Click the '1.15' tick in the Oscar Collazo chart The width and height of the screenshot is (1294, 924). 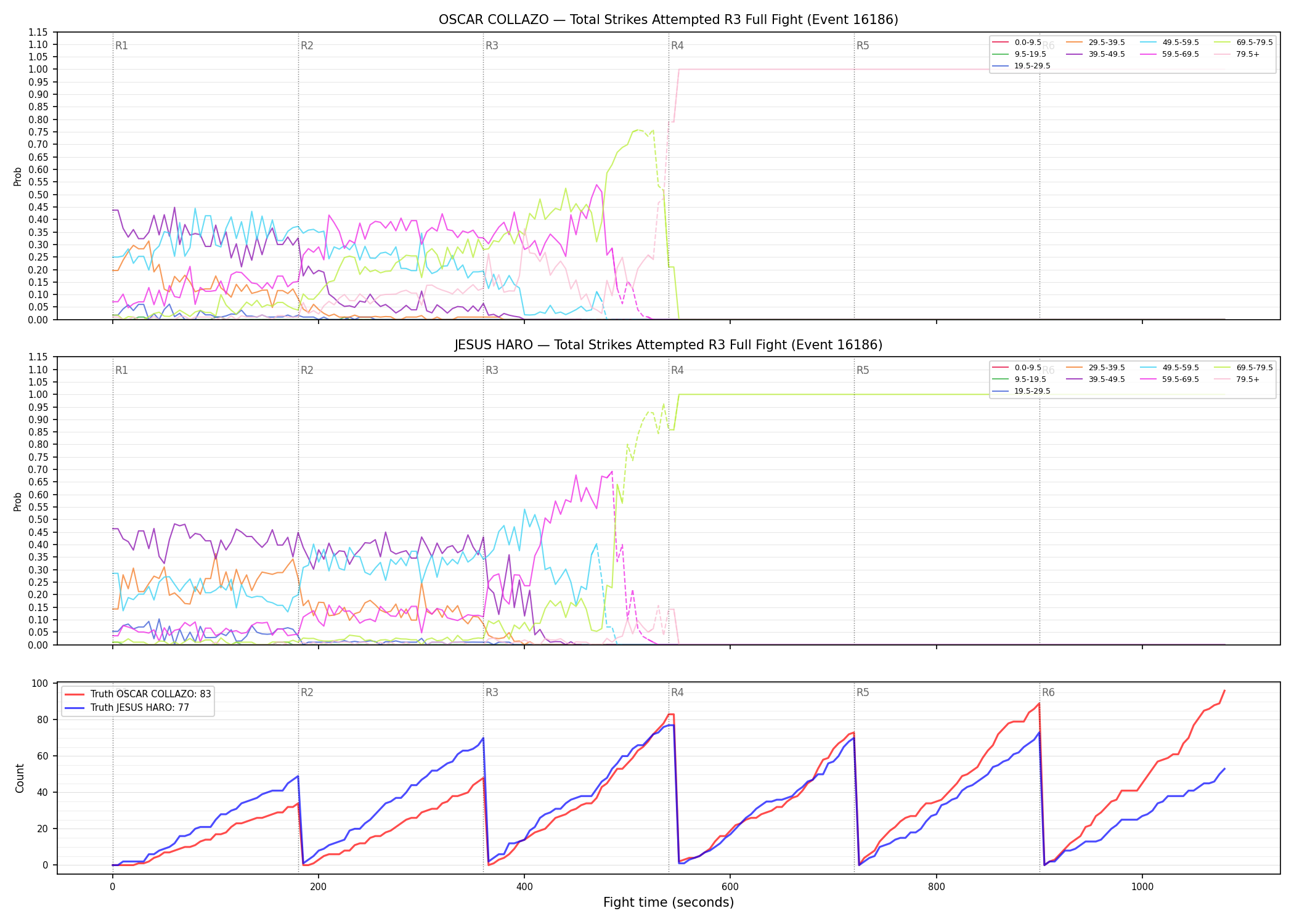click(38, 32)
